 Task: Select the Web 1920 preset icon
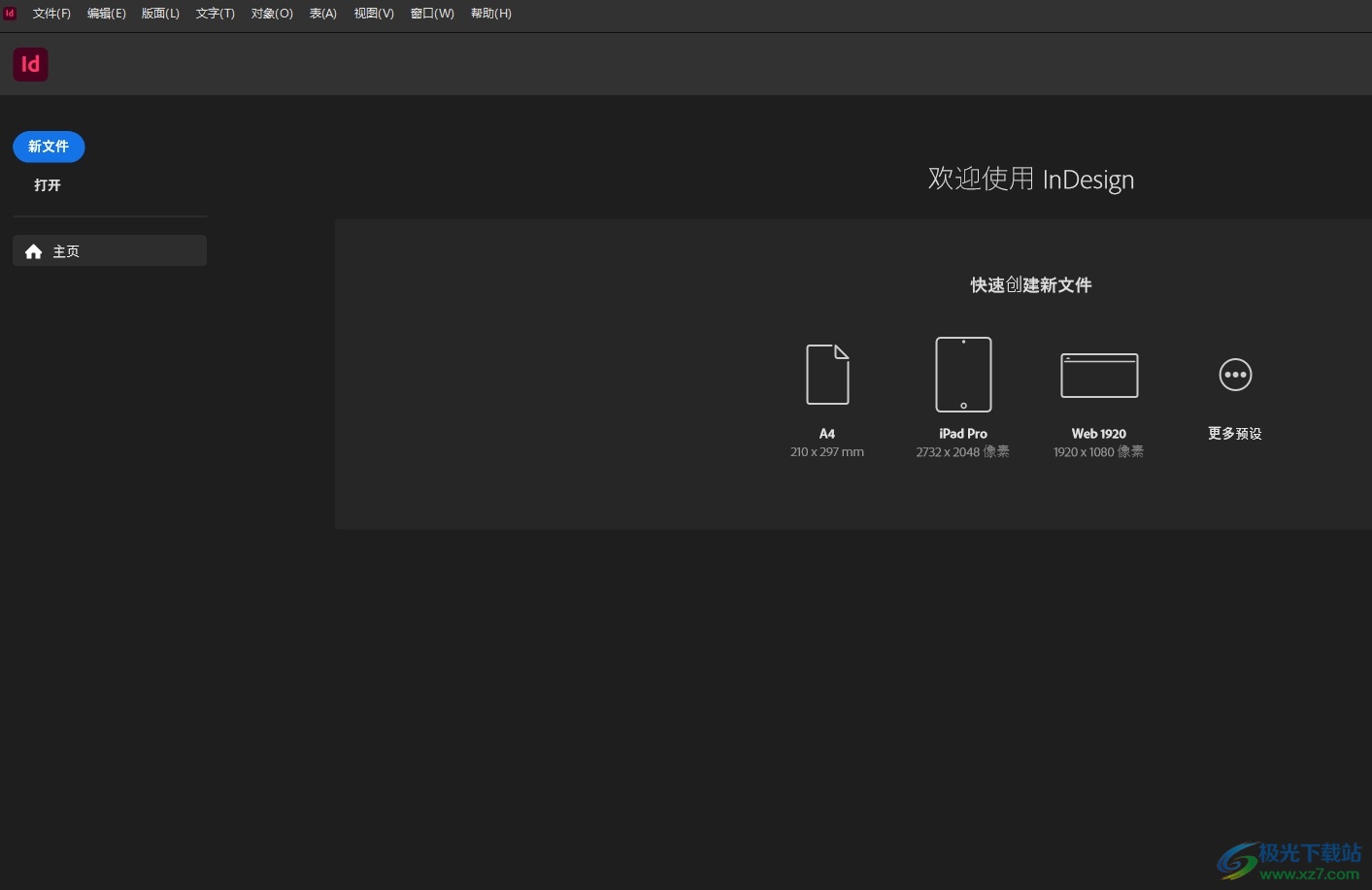tap(1099, 376)
